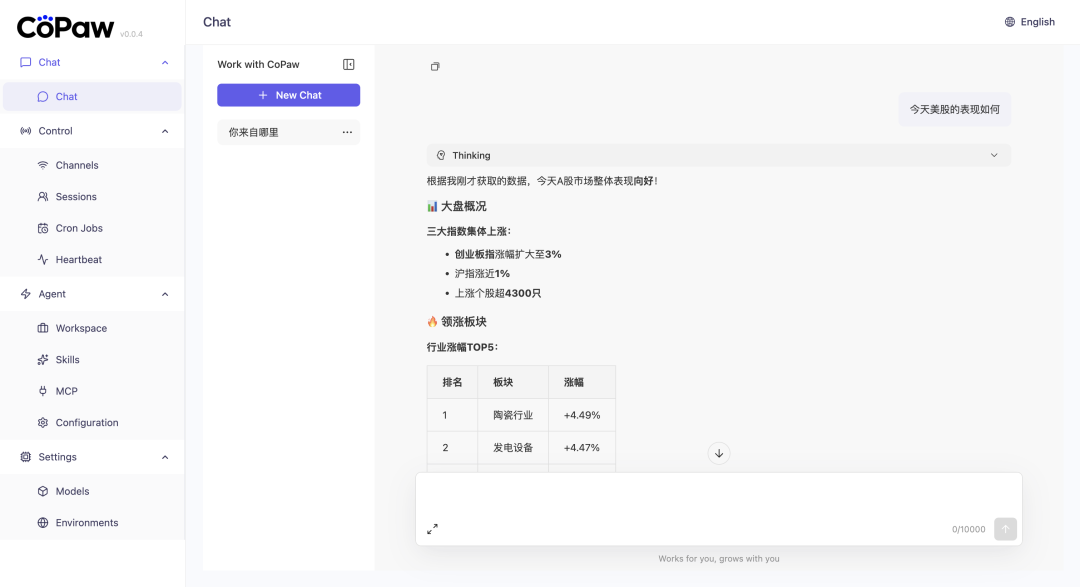This screenshot has height=587, width=1080.
Task: Click bullet 沪指涨近1%
Action: tap(482, 274)
